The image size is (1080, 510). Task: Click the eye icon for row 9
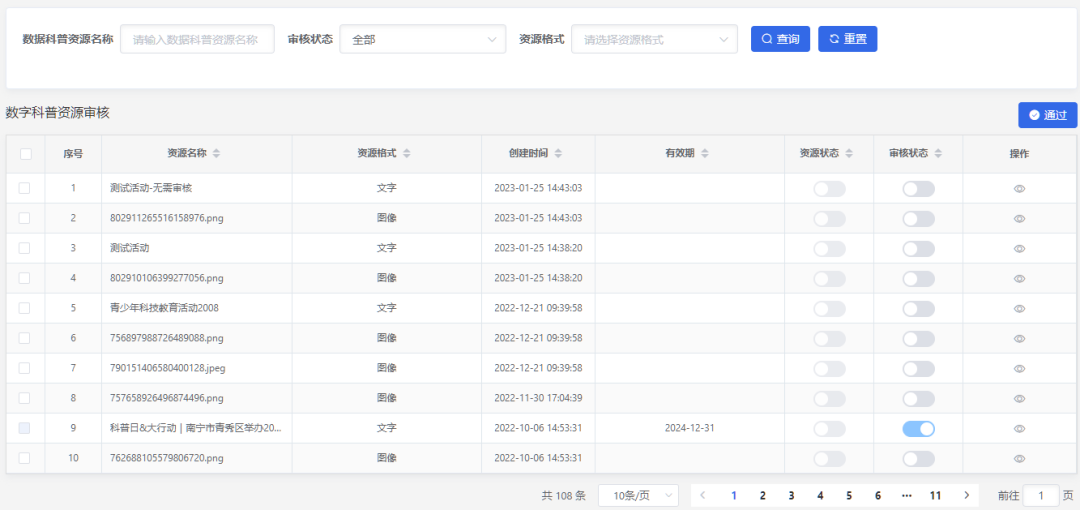[1019, 429]
